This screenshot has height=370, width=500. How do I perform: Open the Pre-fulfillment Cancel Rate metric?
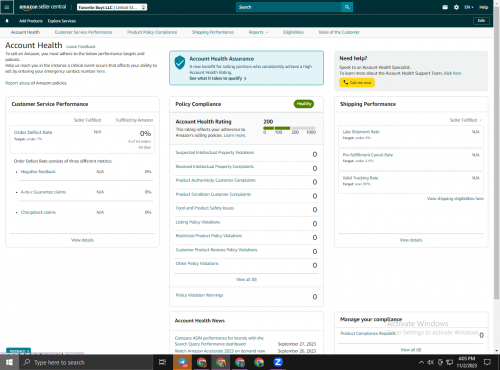(x=368, y=155)
